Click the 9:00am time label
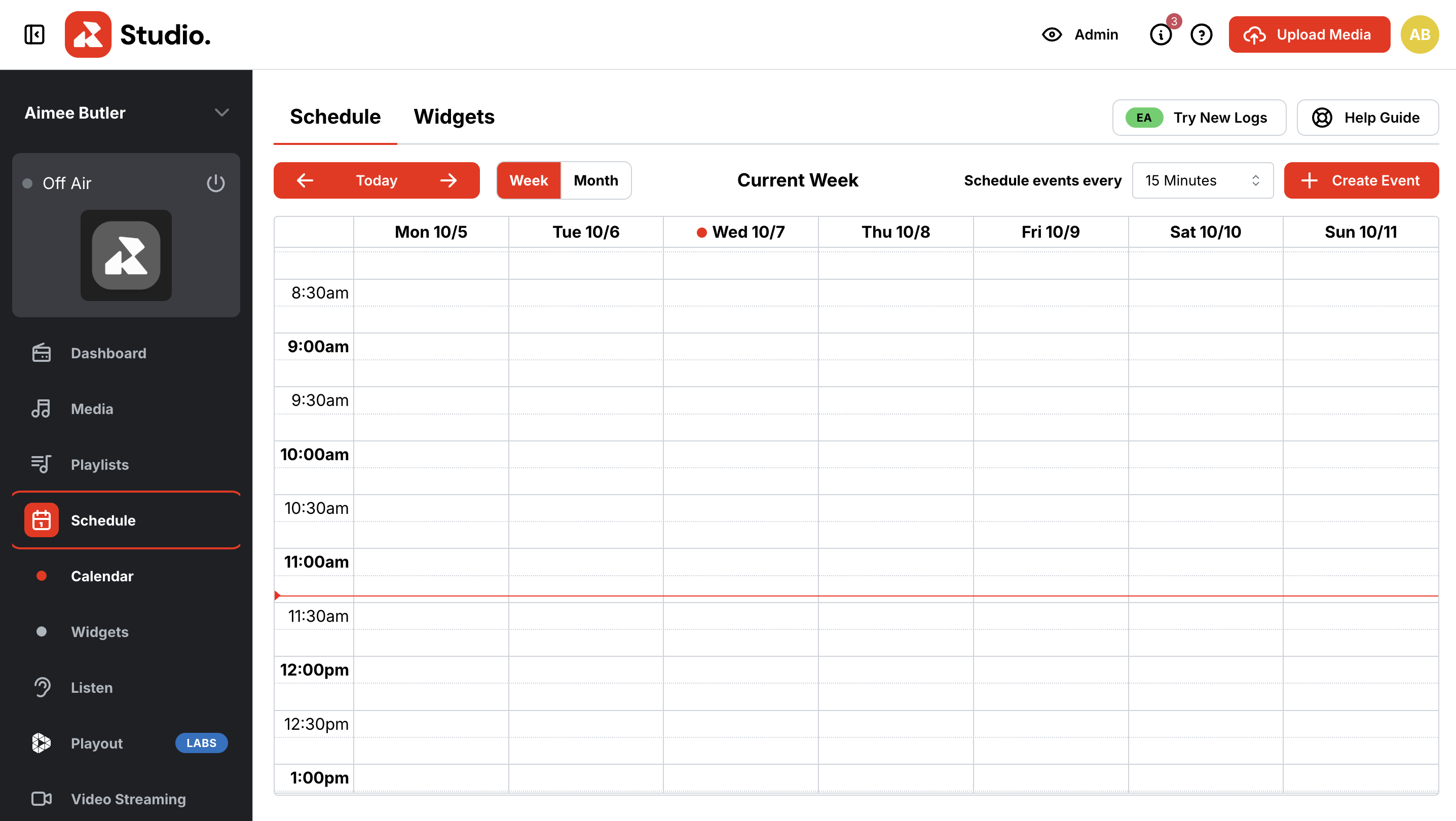The image size is (1456, 821). tap(318, 346)
